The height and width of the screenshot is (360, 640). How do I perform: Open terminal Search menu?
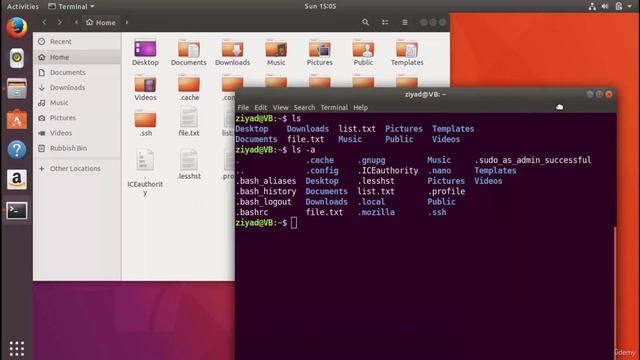coord(304,107)
